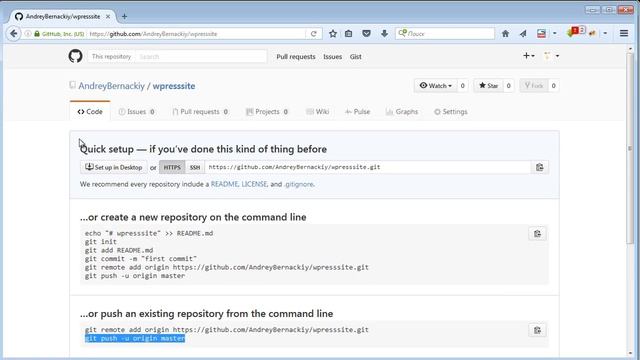The height and width of the screenshot is (360, 640).
Task: Open wpresssite repository link
Action: (174, 86)
